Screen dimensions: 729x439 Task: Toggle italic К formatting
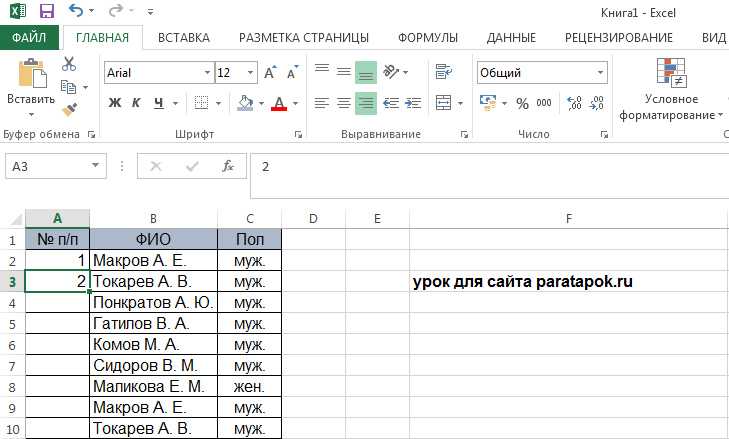(136, 103)
